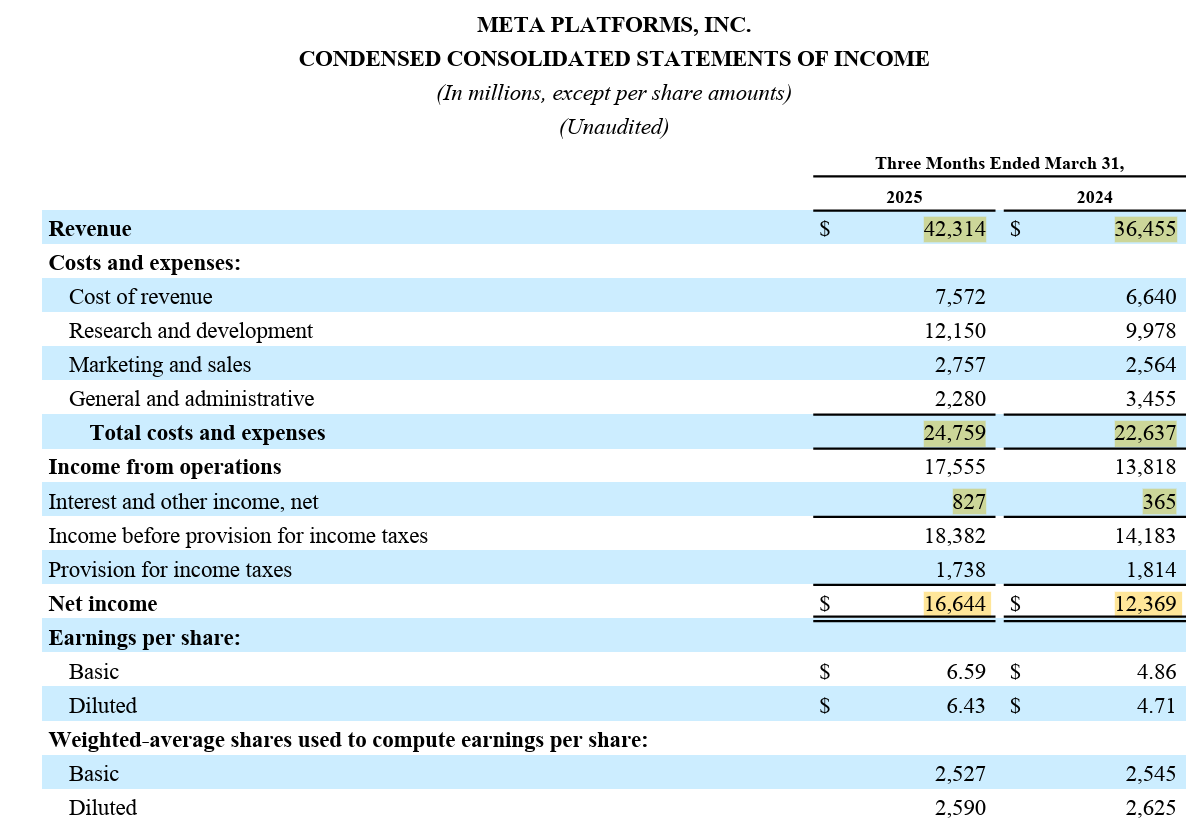Select the Weighted-average shares heading
Screen dimensions: 1195x827
348,740
